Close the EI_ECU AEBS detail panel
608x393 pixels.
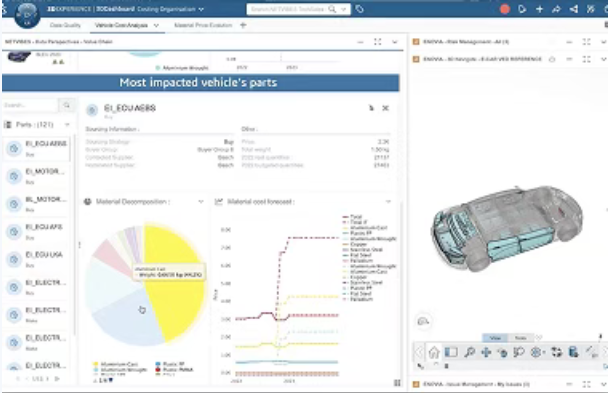click(385, 108)
